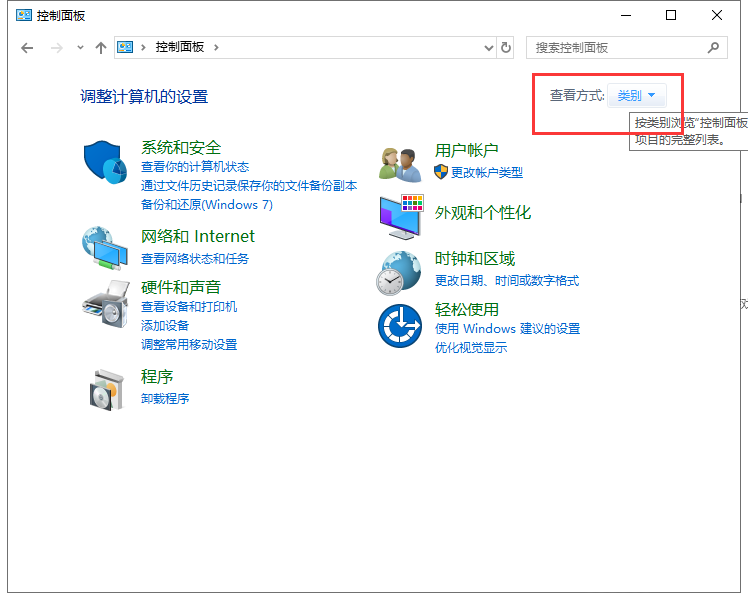
Task: Click the Ease of Access blue circle icon
Action: coord(400,326)
